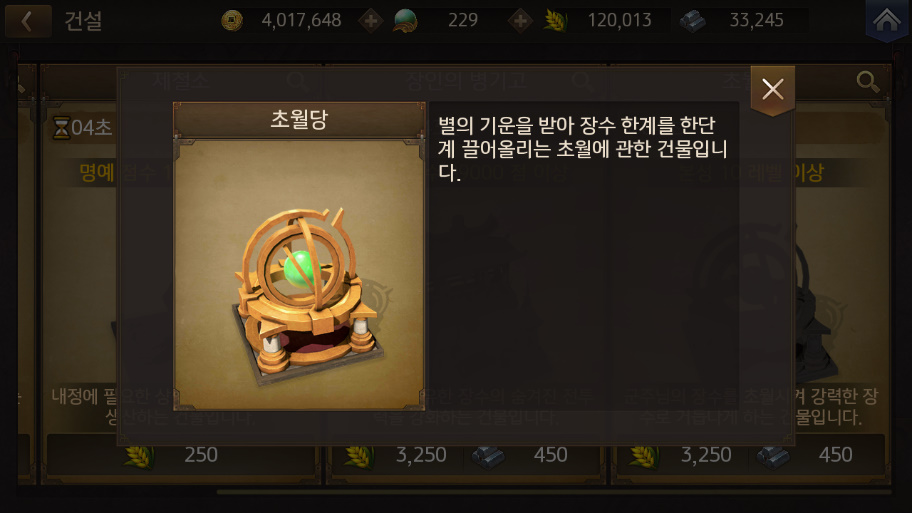The width and height of the screenshot is (912, 513).
Task: Open the magnifier on the 제철소 card
Action: [x=297, y=81]
